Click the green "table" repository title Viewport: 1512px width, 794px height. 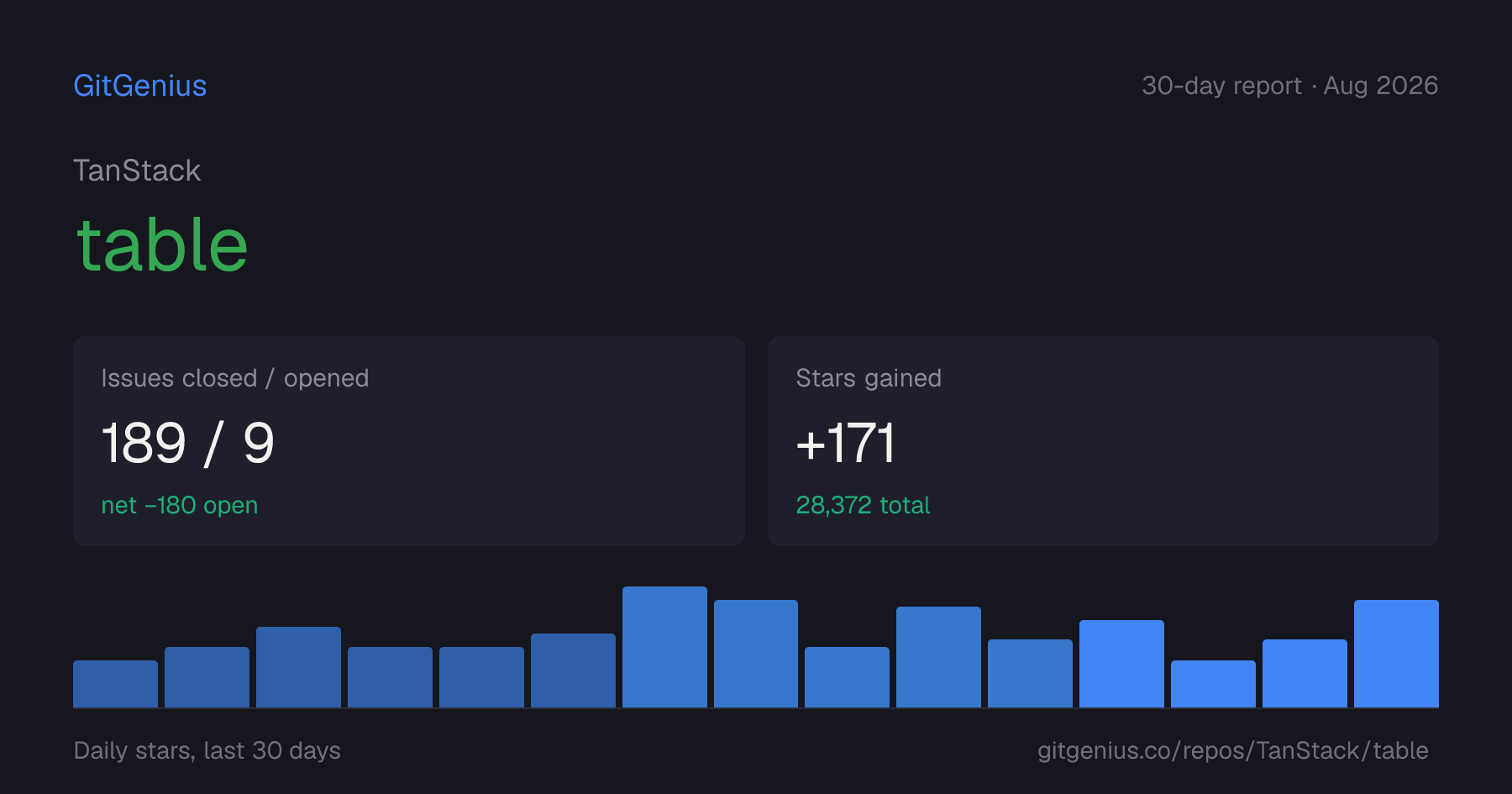pyautogui.click(x=162, y=245)
